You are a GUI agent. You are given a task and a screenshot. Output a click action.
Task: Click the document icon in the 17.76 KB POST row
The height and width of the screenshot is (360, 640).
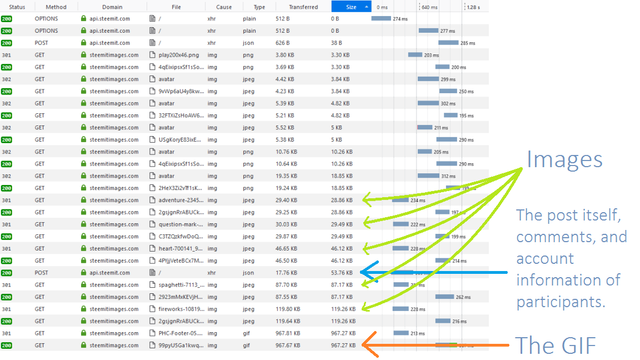pos(152,273)
